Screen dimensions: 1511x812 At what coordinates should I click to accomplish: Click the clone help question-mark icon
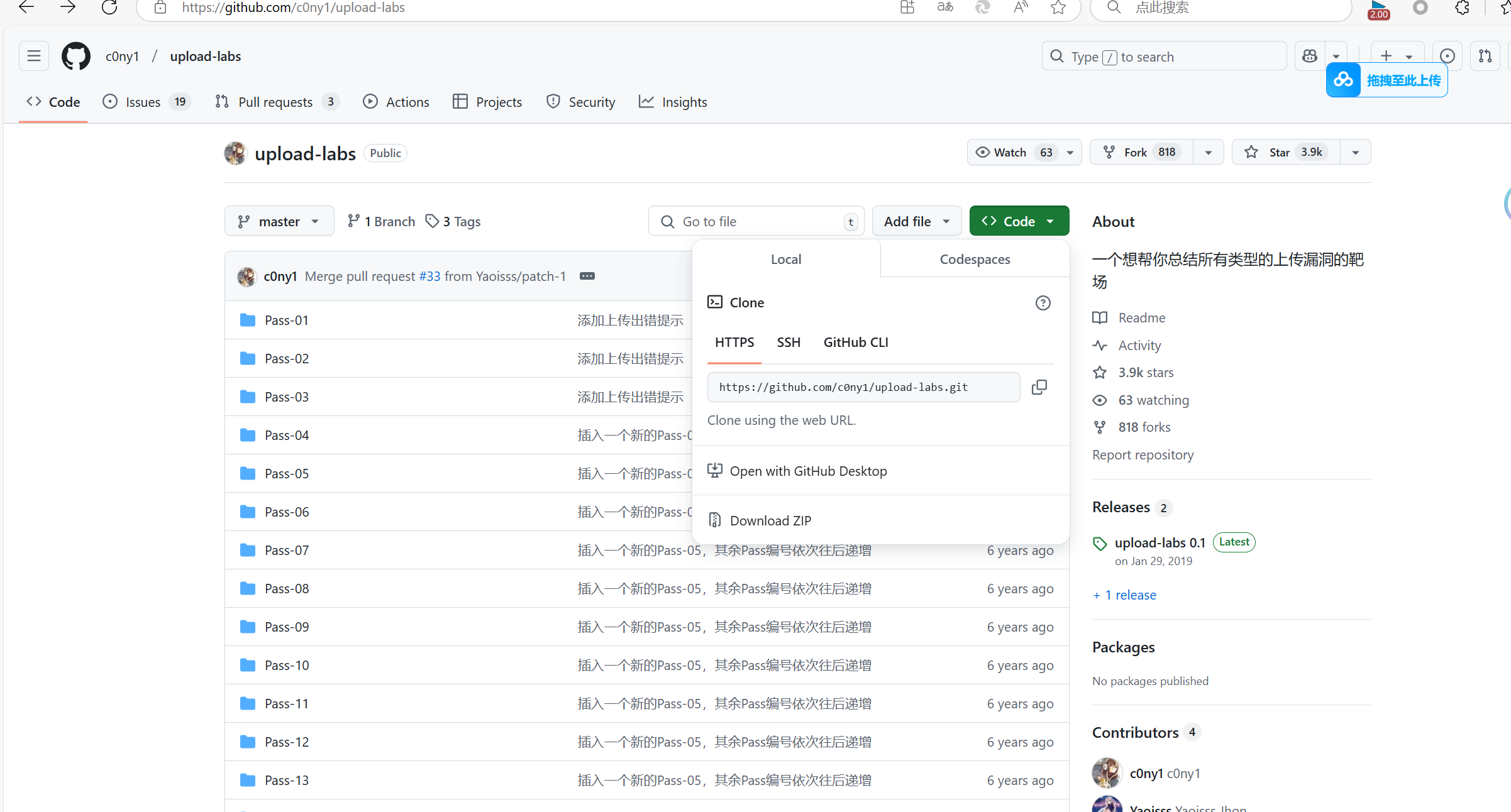(x=1043, y=303)
